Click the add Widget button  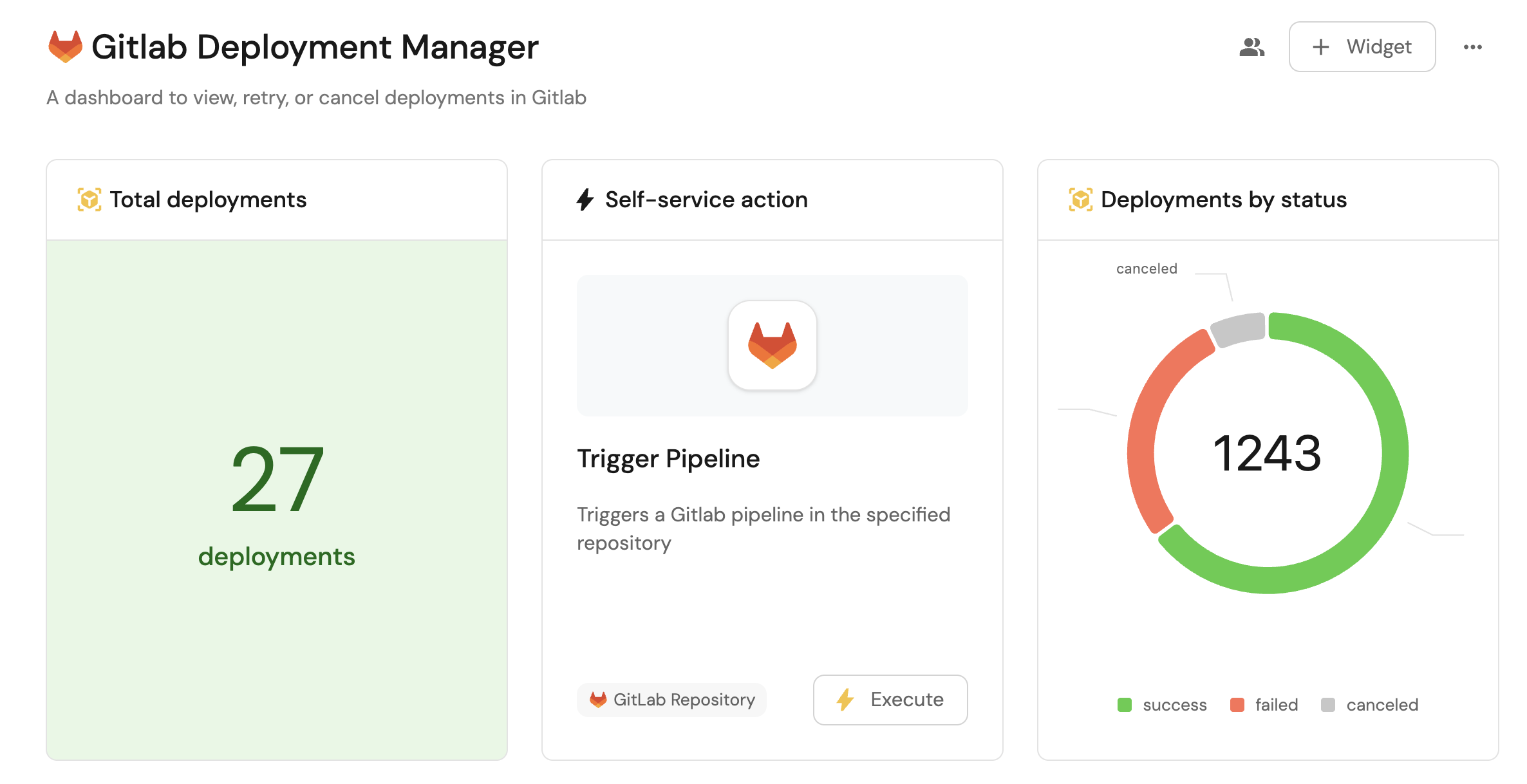pyautogui.click(x=1362, y=47)
